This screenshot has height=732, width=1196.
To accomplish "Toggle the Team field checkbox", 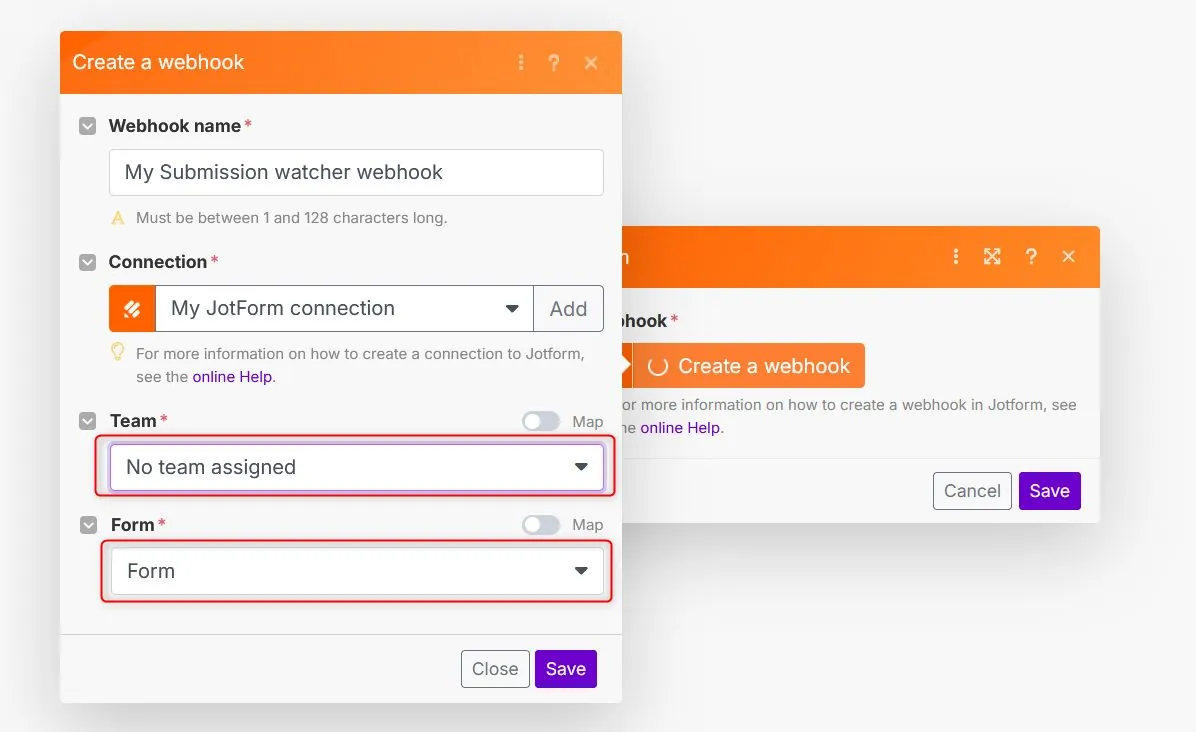I will point(88,421).
